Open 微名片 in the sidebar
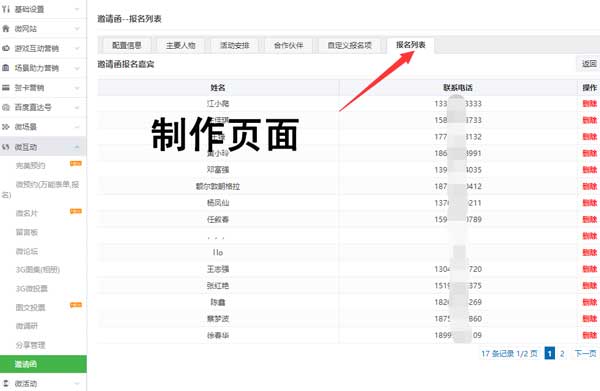 click(26, 213)
